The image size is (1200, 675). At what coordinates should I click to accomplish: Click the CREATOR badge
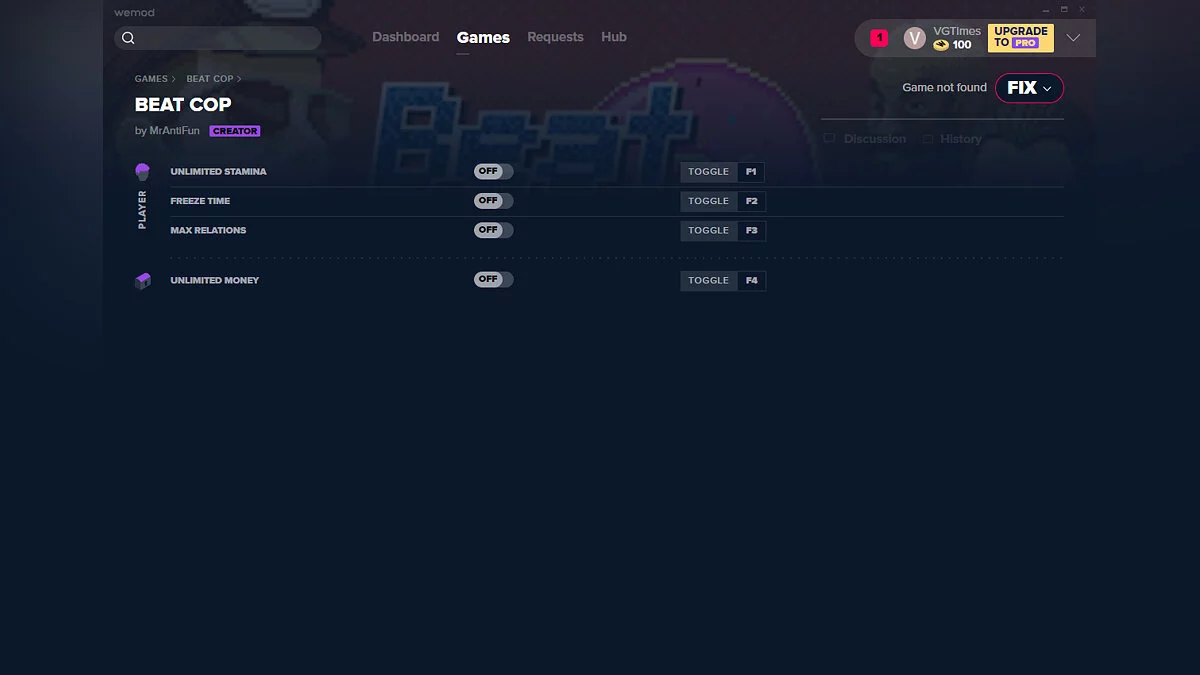tap(235, 131)
